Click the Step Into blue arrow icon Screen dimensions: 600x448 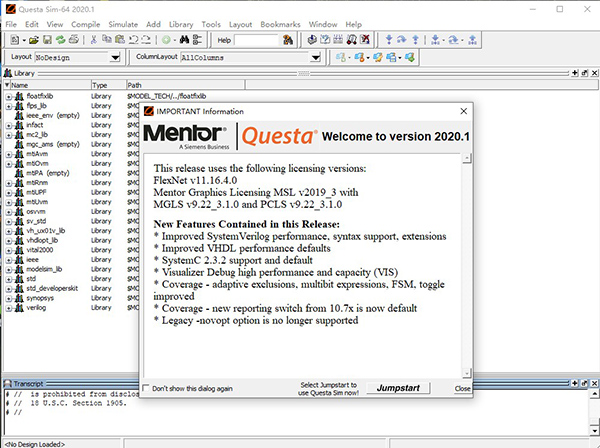point(389,40)
